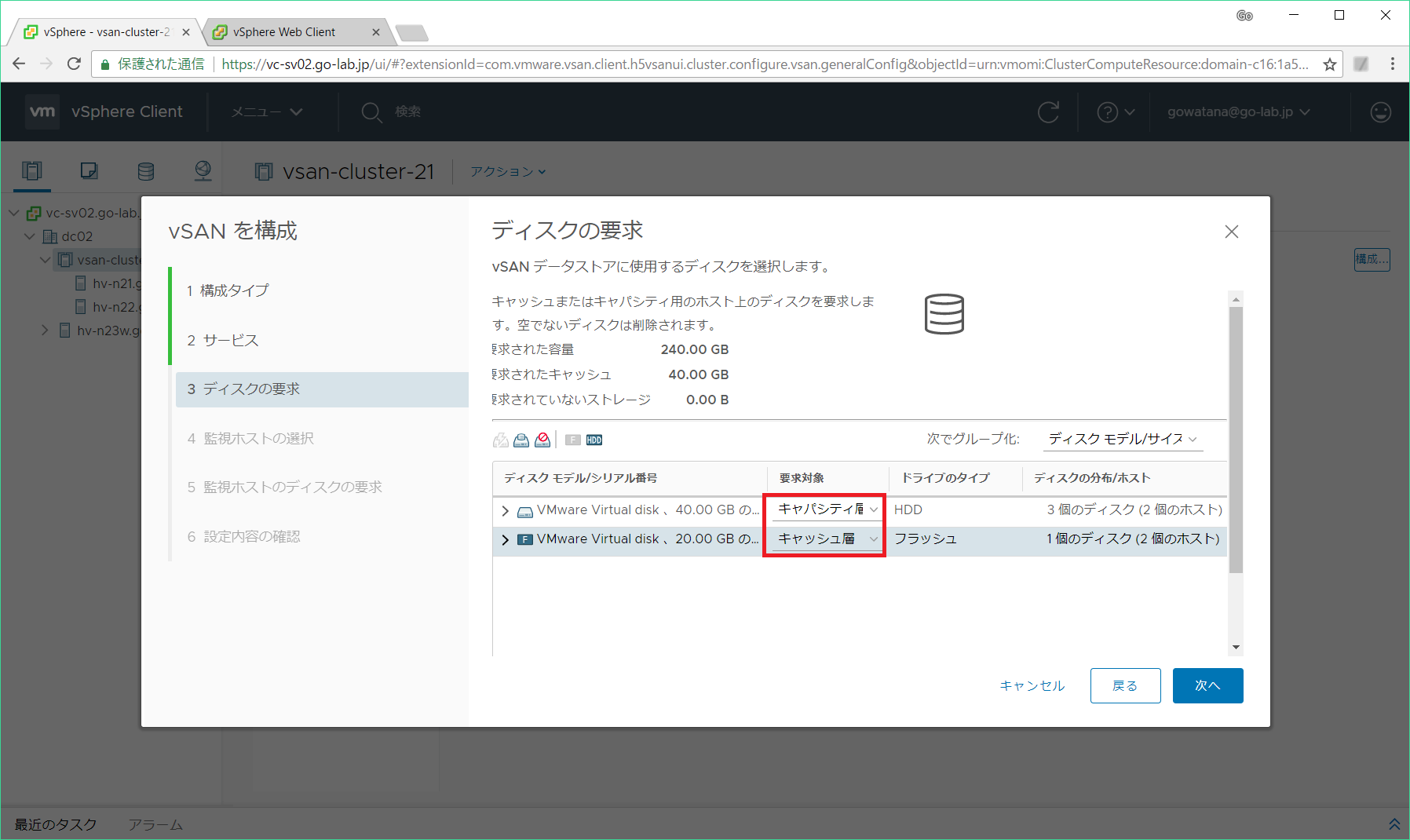
Task: Click the search magnifier icon in header
Action: (371, 112)
